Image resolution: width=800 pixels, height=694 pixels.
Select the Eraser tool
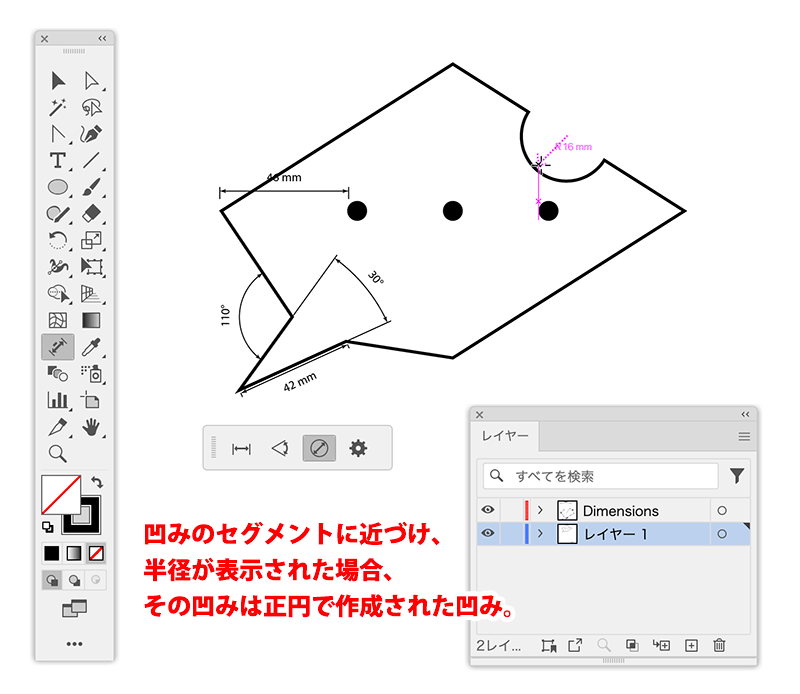pyautogui.click(x=90, y=212)
